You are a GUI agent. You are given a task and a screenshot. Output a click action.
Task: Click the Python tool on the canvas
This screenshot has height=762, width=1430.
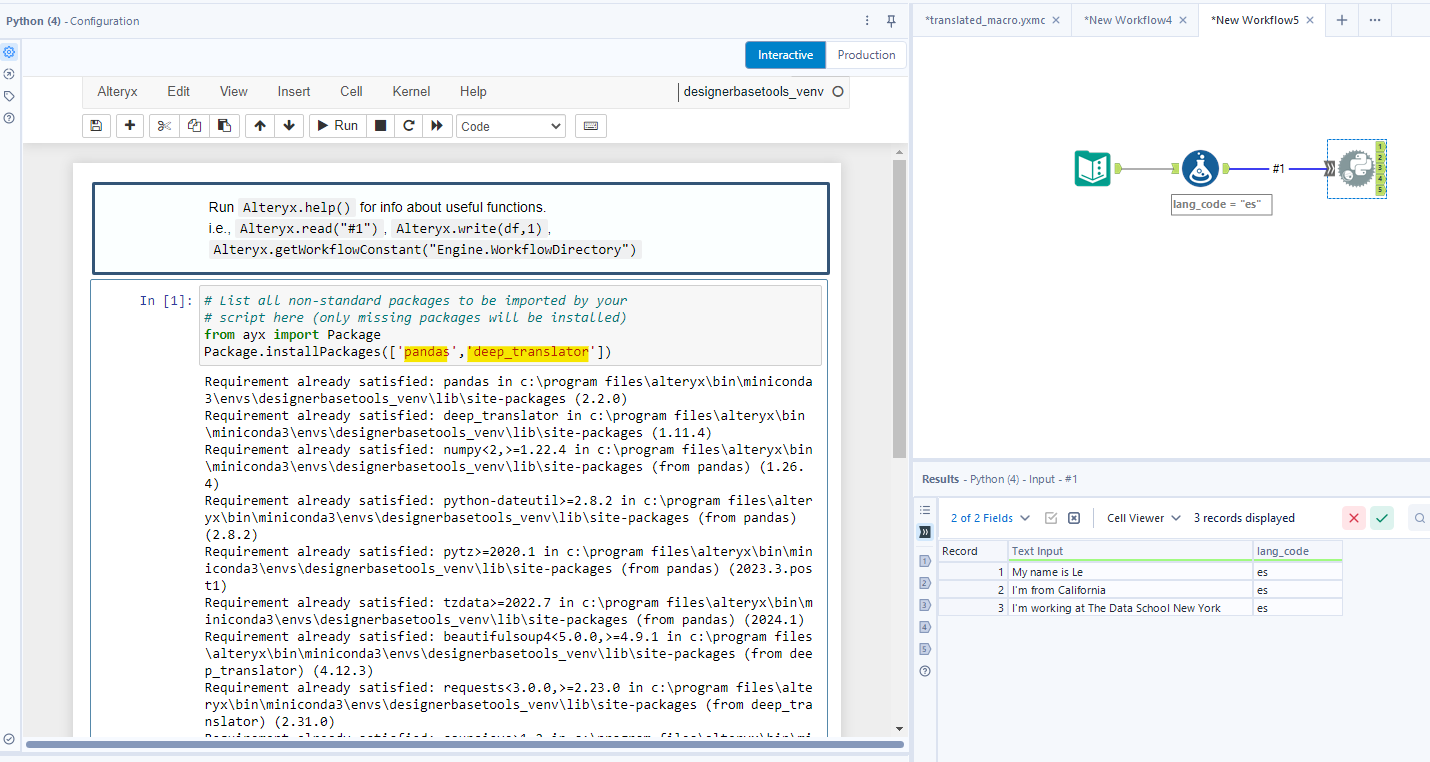(x=1355, y=168)
